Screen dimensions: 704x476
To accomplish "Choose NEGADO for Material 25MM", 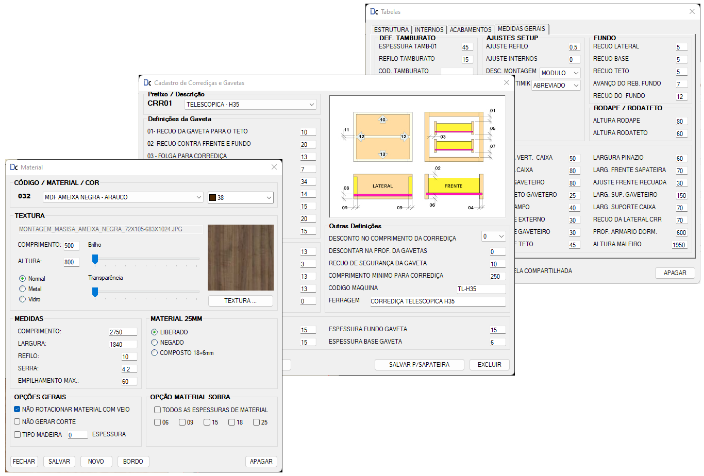I will (x=154, y=343).
